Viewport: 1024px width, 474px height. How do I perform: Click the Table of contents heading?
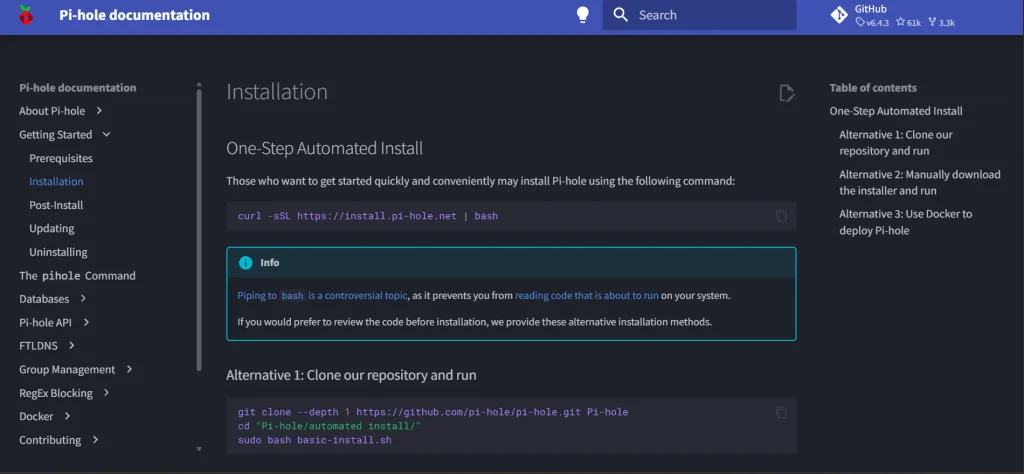click(873, 87)
